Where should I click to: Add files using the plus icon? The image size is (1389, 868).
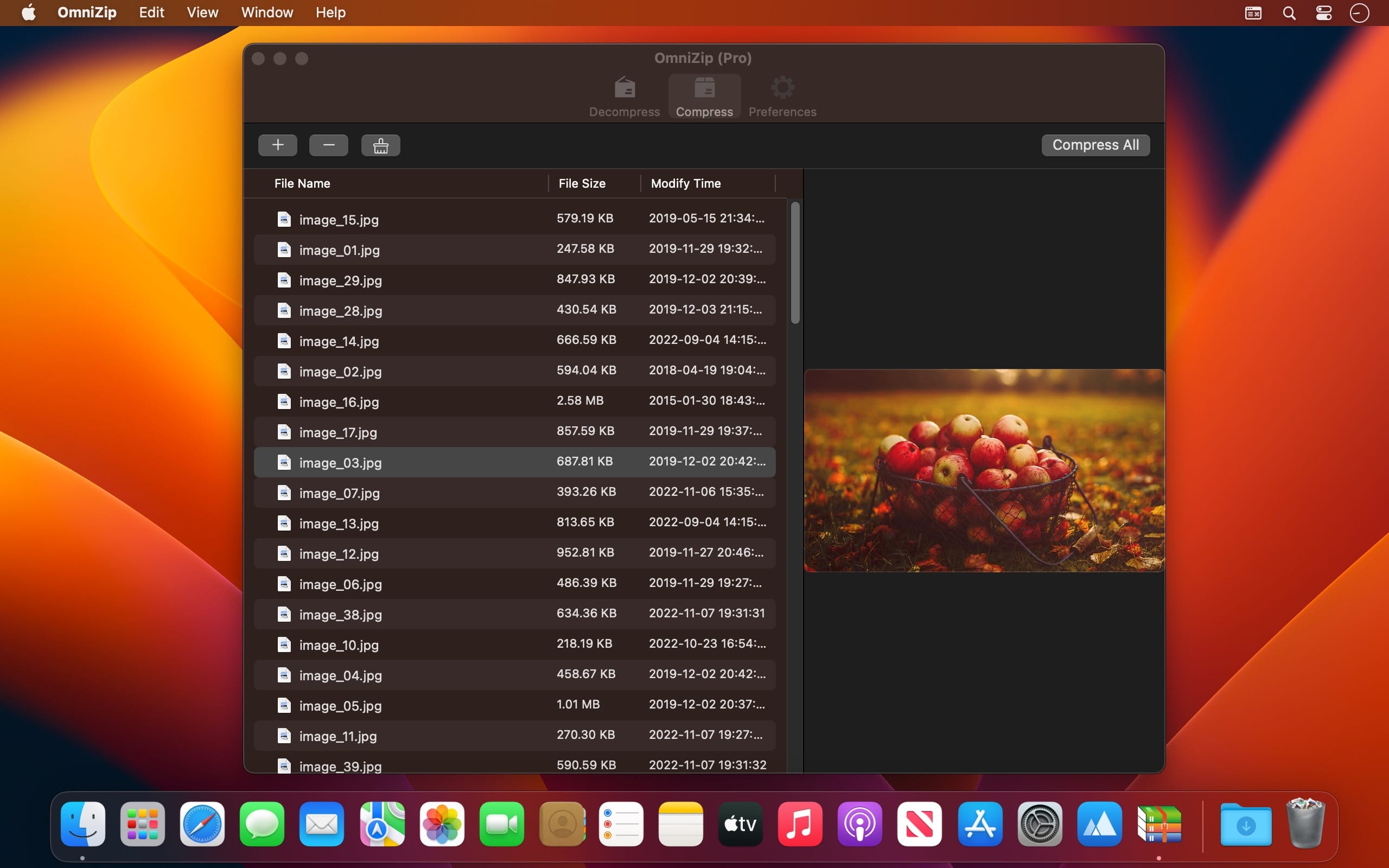tap(277, 145)
